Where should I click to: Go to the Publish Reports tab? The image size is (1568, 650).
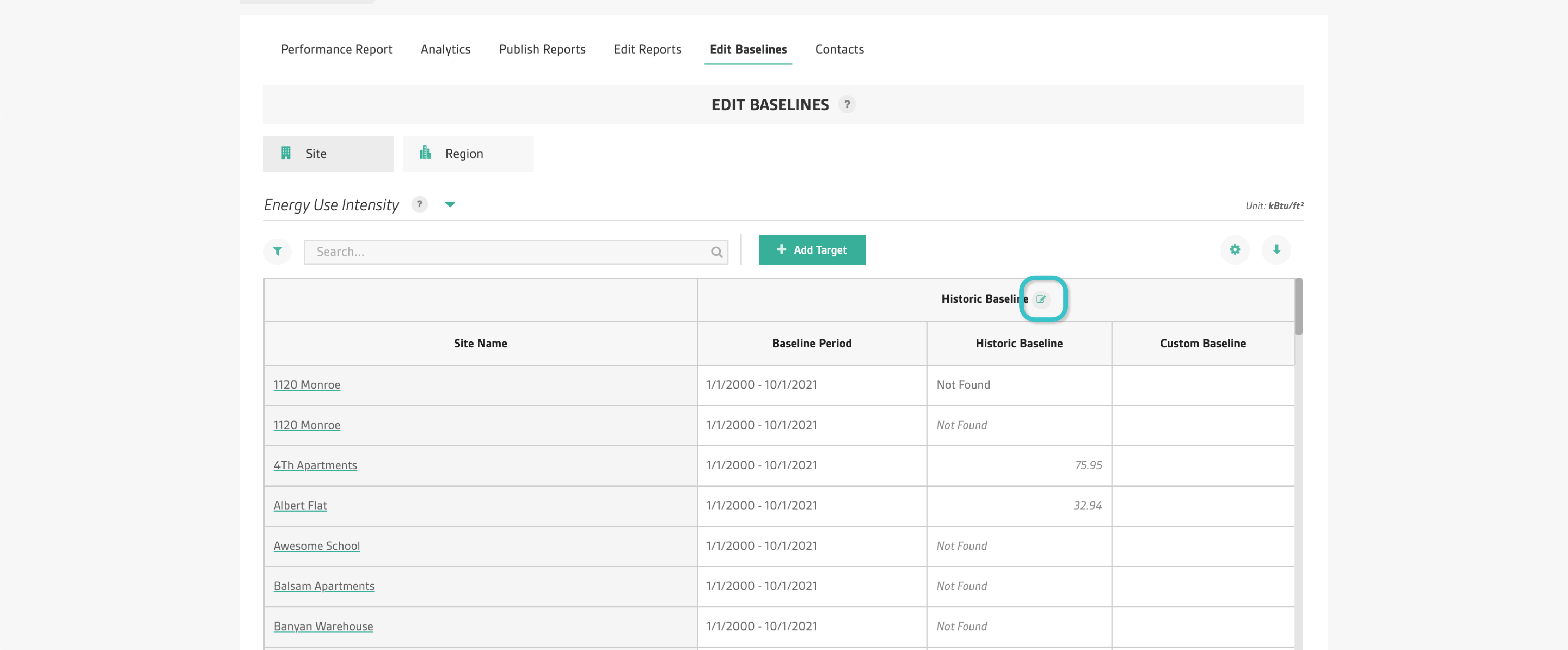542,49
